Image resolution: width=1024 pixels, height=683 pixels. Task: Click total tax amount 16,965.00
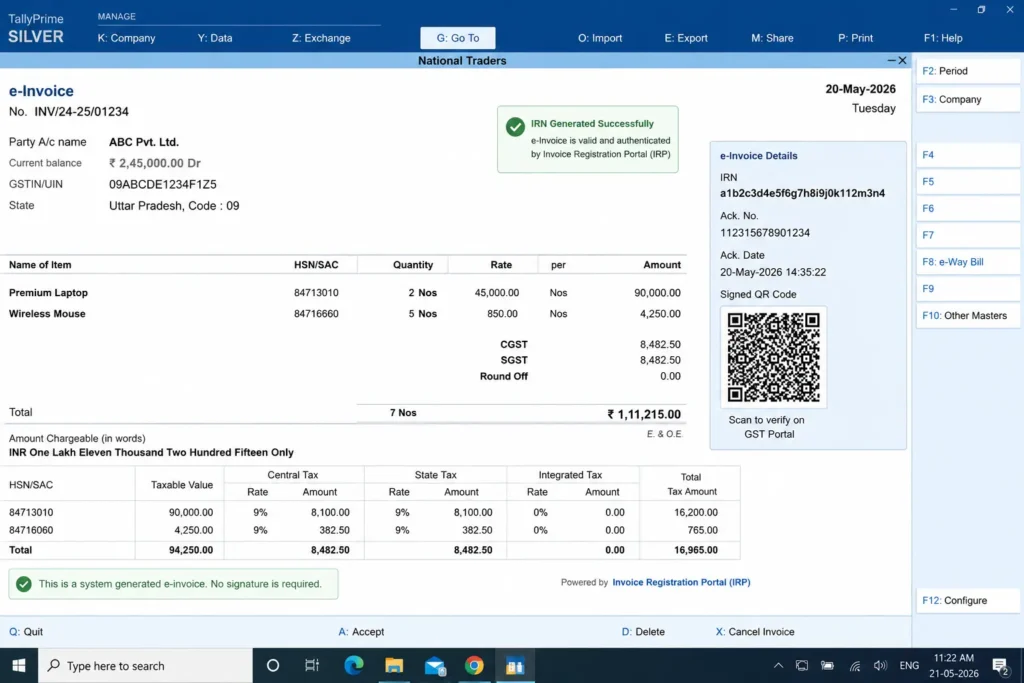(696, 550)
